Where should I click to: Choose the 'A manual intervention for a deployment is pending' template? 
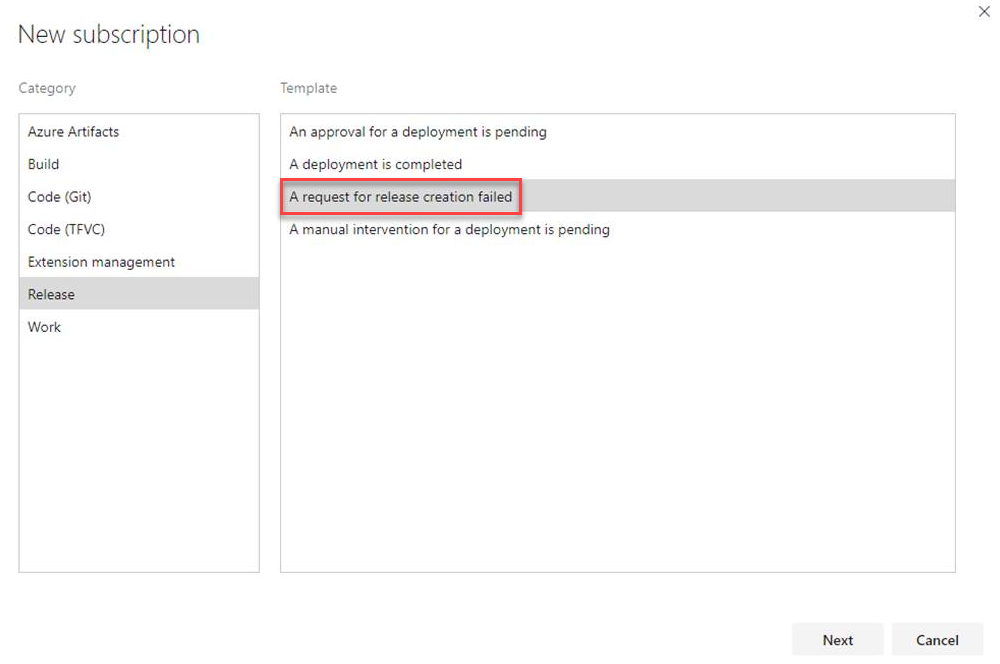pos(448,229)
